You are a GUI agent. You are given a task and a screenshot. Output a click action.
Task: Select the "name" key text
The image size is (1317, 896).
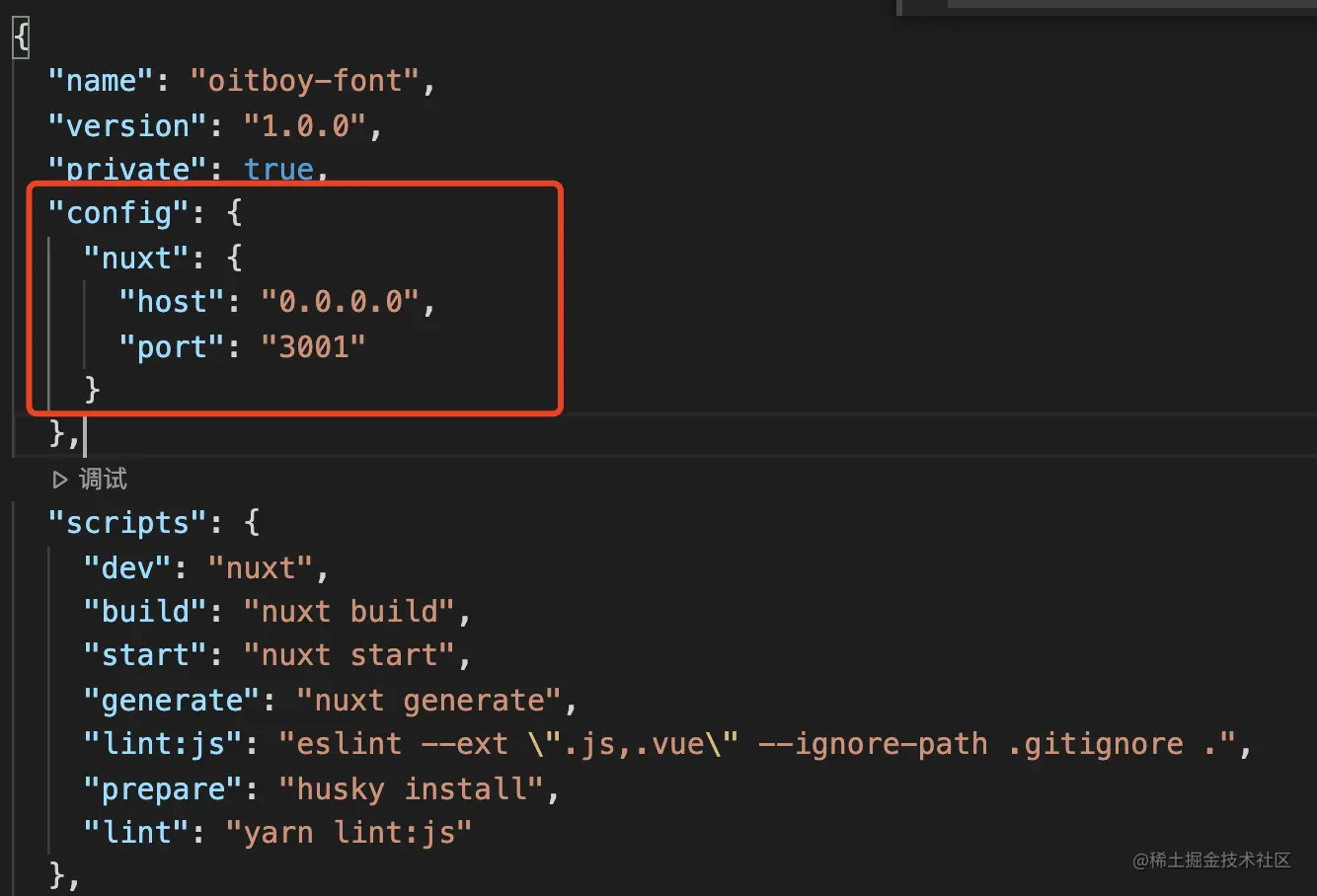point(102,81)
